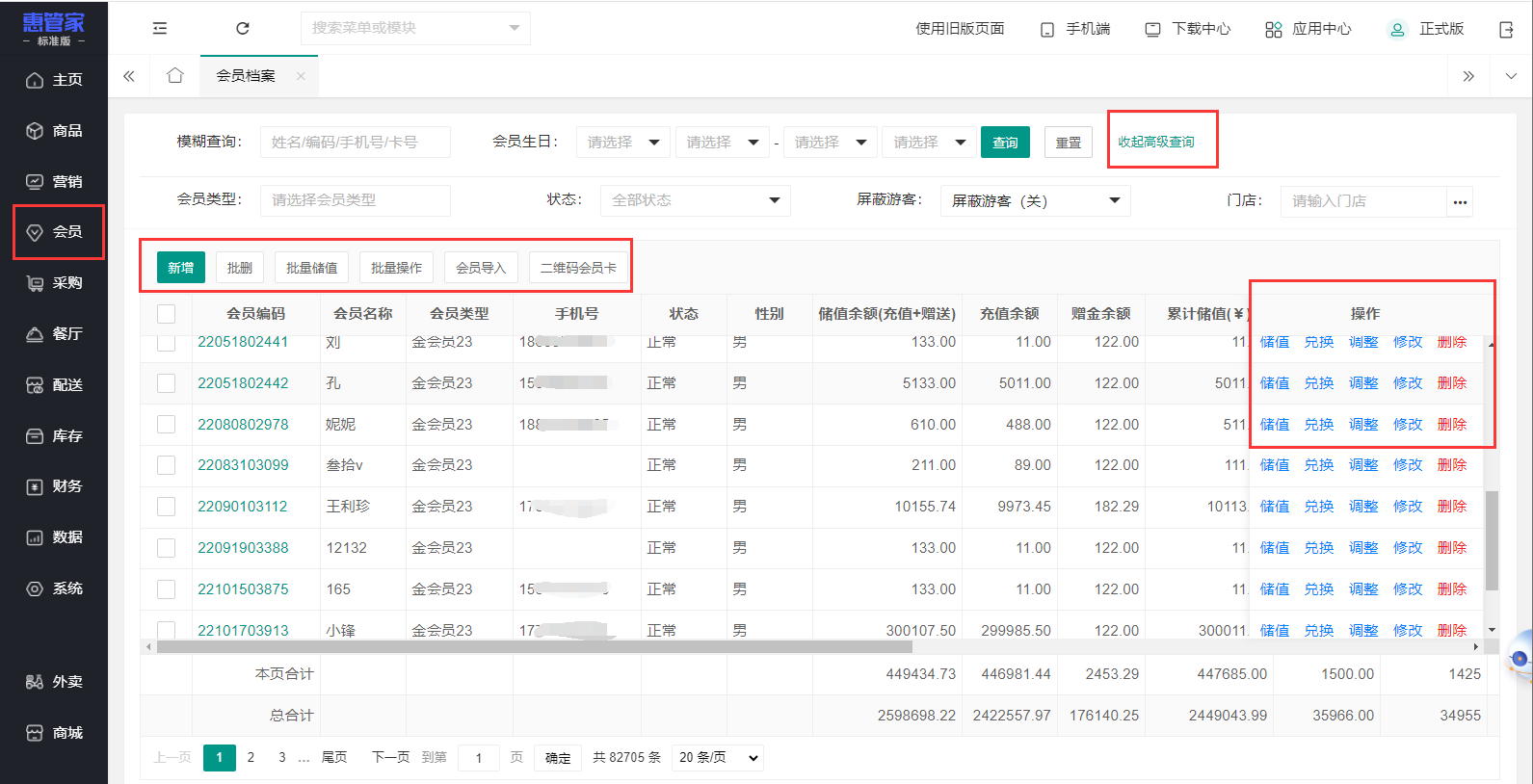Click 储值 for member 妮妮
1533x784 pixels.
click(1275, 425)
